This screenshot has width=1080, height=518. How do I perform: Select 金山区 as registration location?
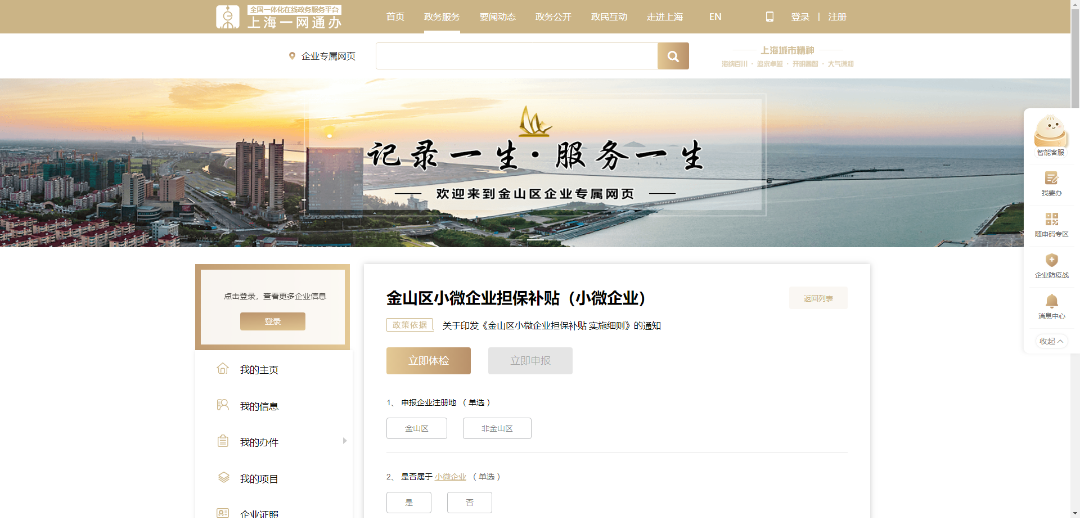416,428
